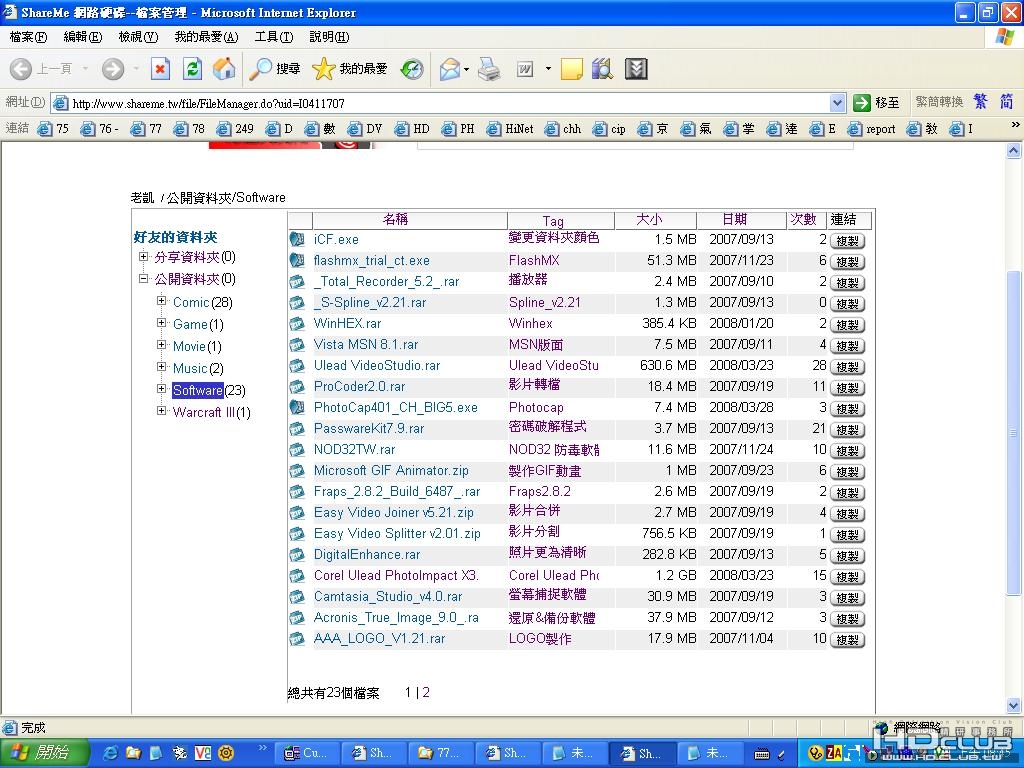1024x768 pixels.
Task: Expand the Comic folder tree node
Action: [161, 301]
